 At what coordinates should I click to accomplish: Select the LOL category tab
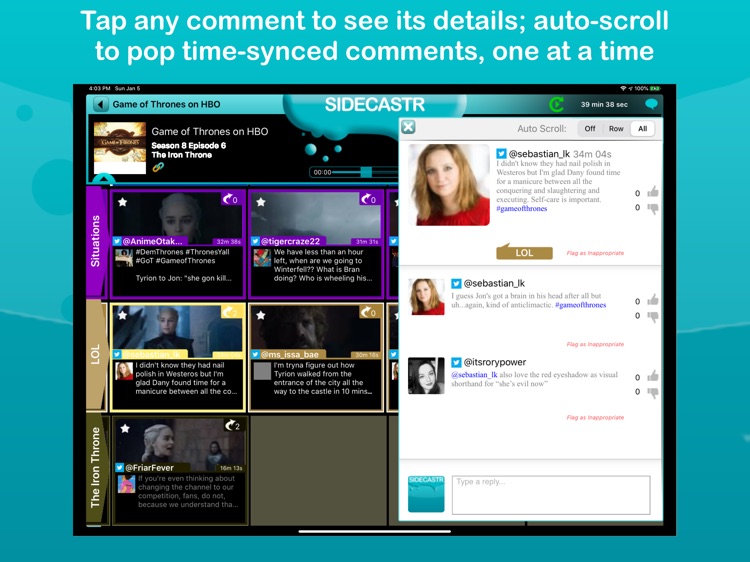point(96,355)
